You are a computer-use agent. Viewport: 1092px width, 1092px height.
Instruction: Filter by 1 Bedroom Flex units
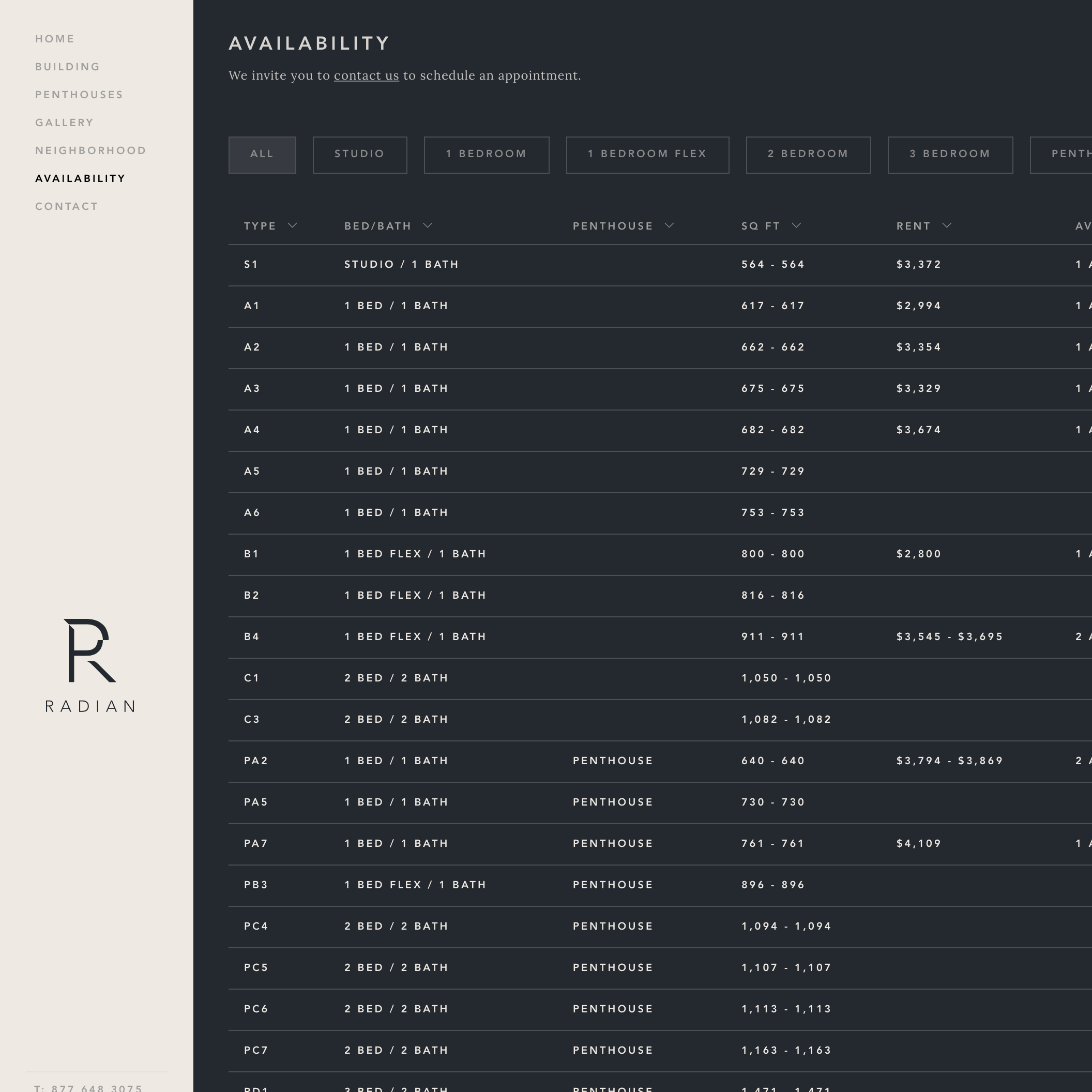[648, 155]
